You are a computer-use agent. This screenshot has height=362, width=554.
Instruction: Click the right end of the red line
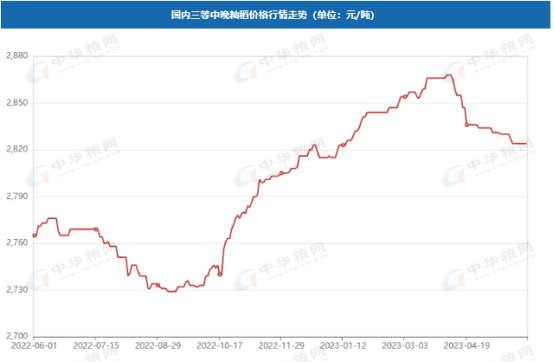coord(527,143)
